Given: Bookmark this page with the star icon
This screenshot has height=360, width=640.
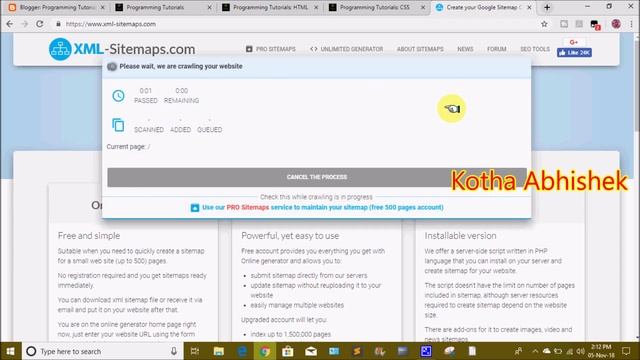Looking at the screenshot, I should click(544, 24).
